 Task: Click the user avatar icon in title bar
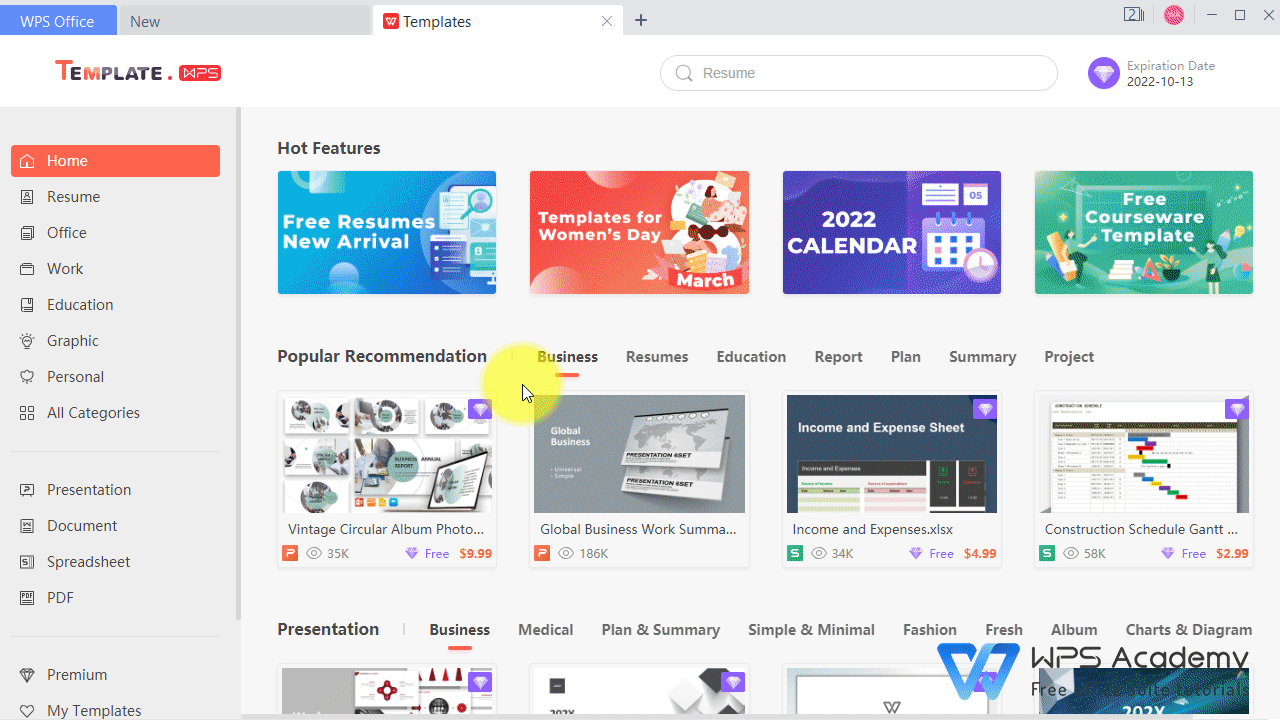[x=1174, y=15]
